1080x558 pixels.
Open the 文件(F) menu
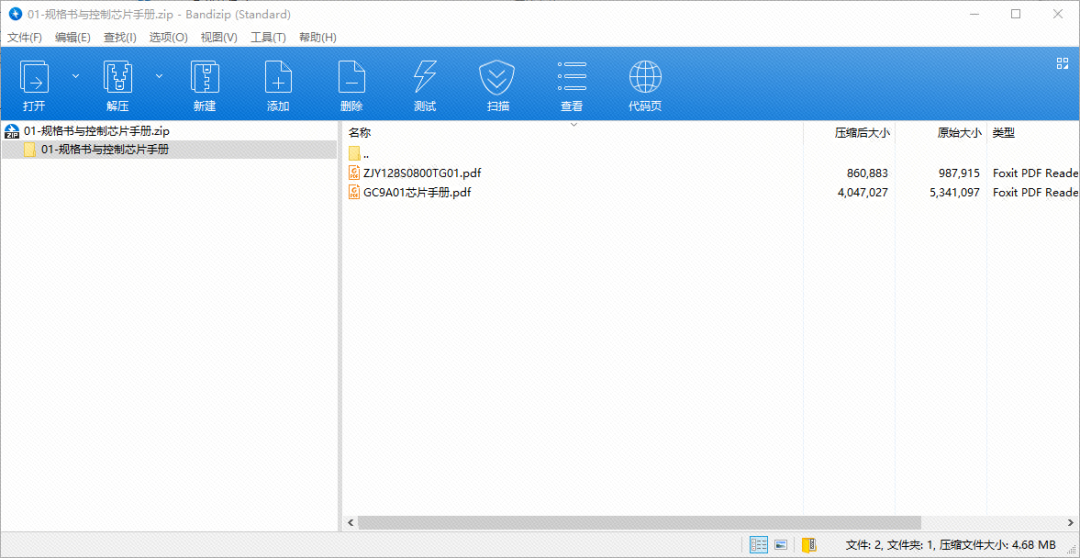[25, 37]
